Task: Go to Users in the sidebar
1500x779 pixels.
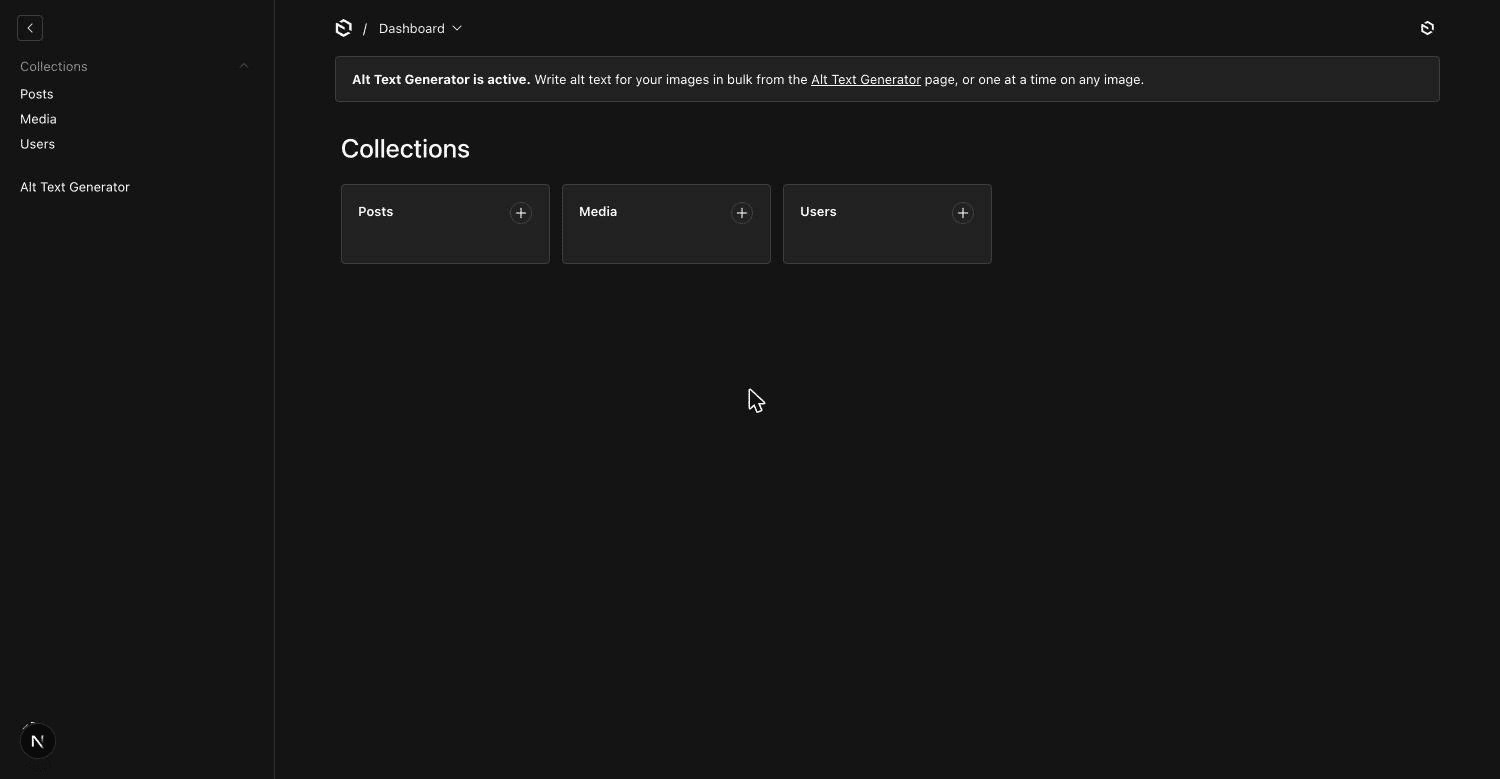Action: (37, 144)
